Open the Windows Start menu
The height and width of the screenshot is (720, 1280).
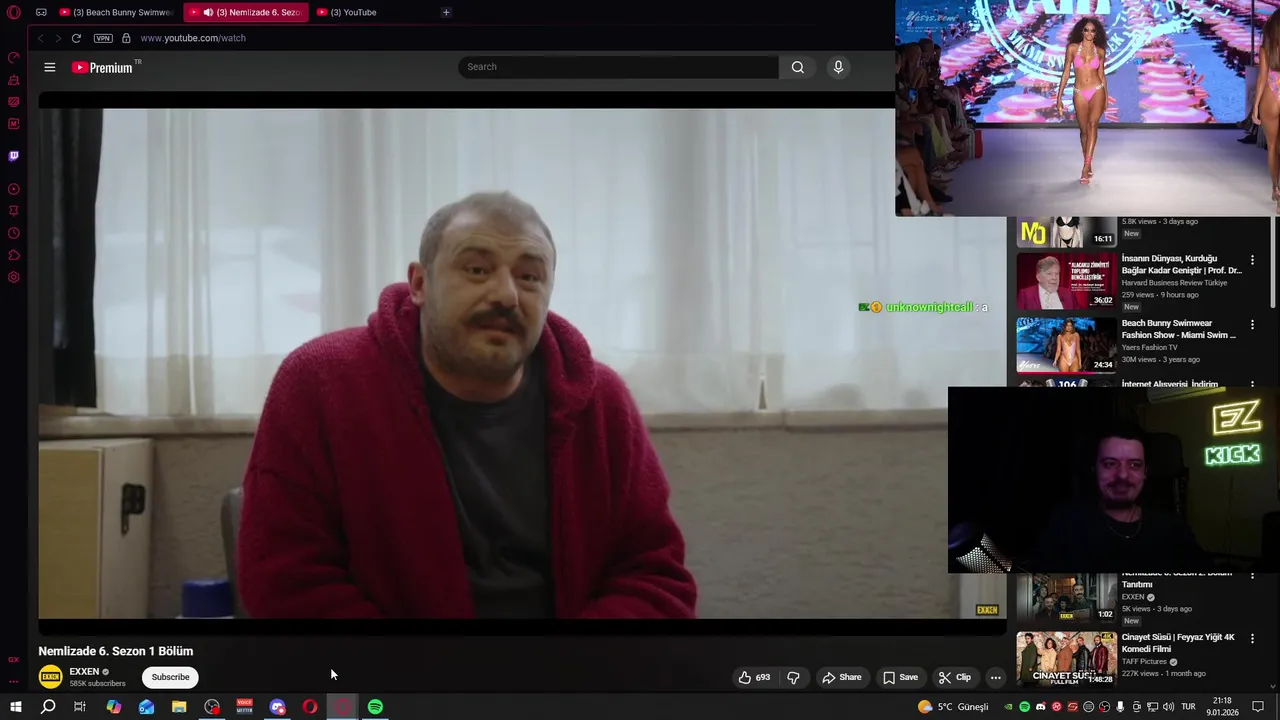pos(16,707)
